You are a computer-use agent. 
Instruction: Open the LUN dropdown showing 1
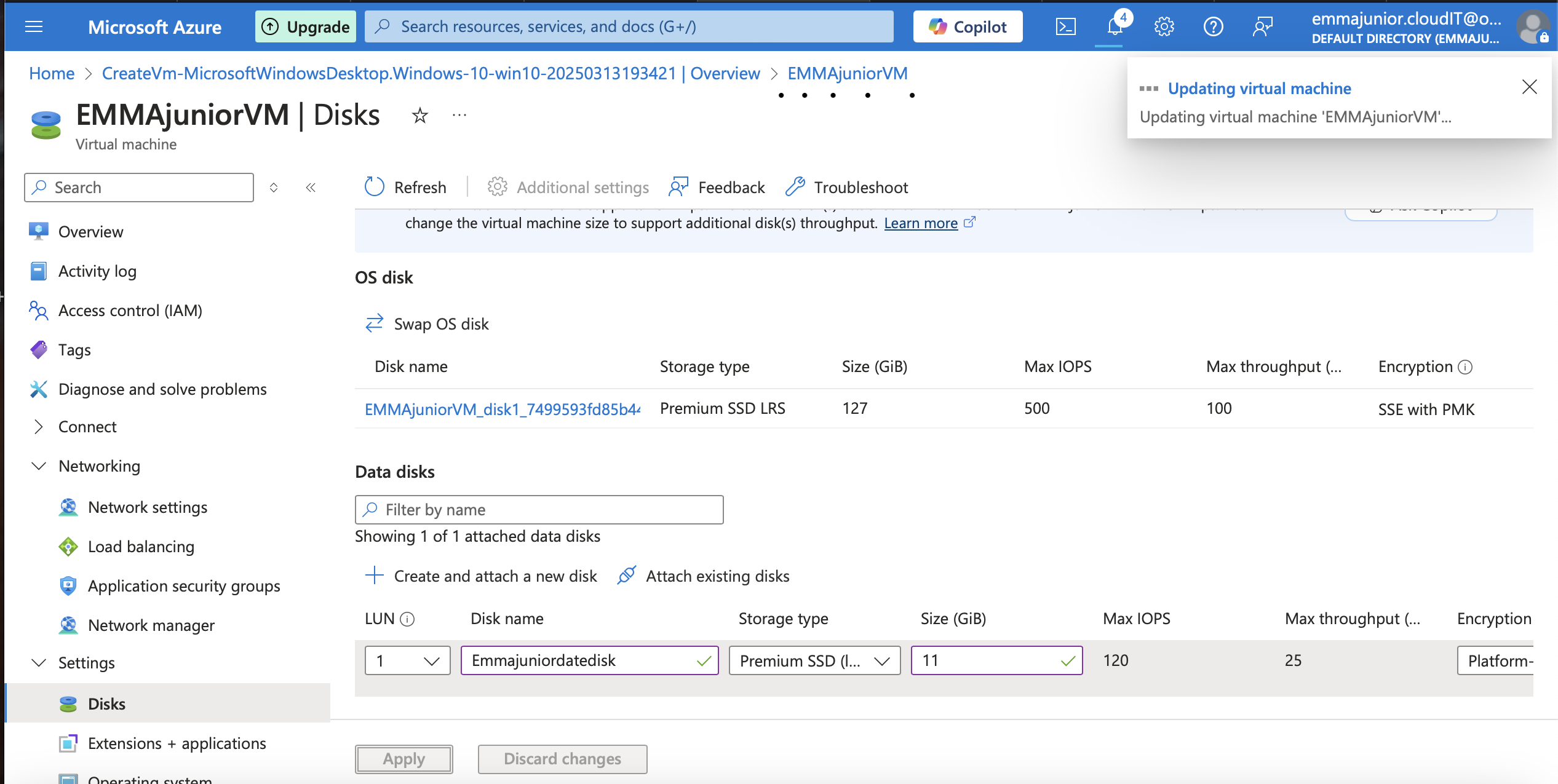click(x=407, y=660)
